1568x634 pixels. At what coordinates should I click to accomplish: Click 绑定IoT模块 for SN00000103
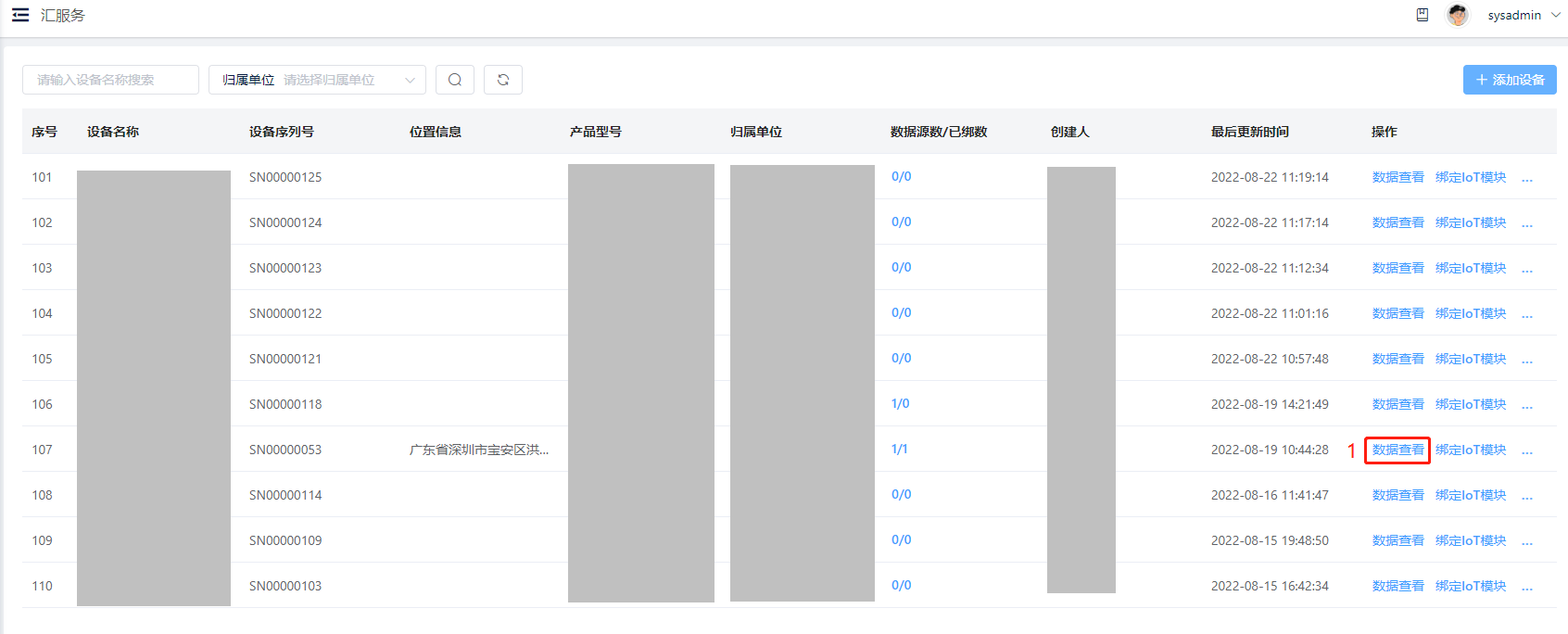click(1471, 586)
